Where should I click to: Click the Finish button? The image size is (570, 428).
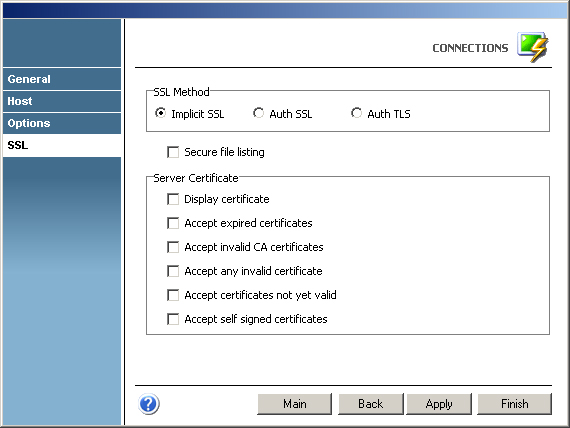pyautogui.click(x=514, y=404)
